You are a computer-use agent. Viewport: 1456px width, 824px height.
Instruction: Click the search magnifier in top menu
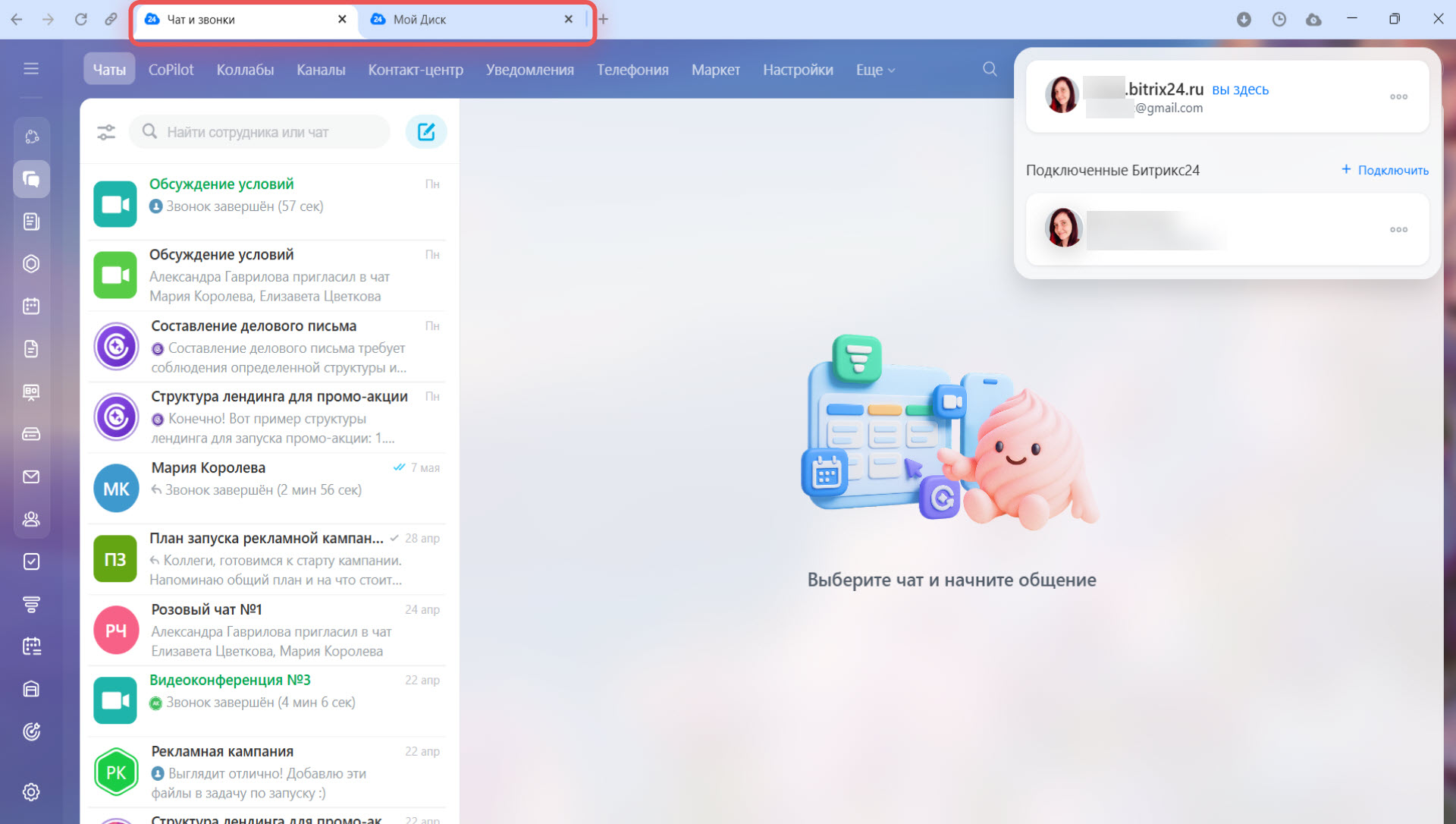990,69
